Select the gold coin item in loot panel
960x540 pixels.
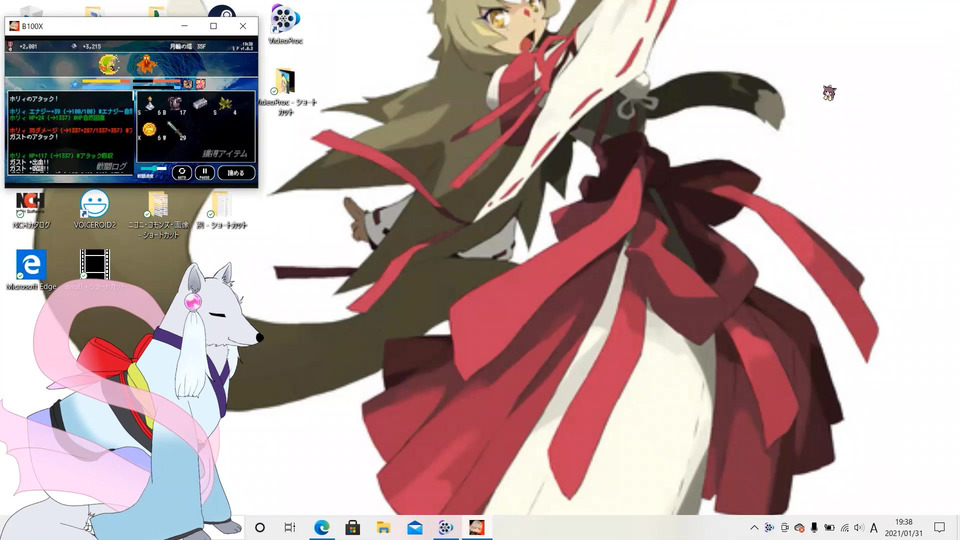[x=149, y=129]
